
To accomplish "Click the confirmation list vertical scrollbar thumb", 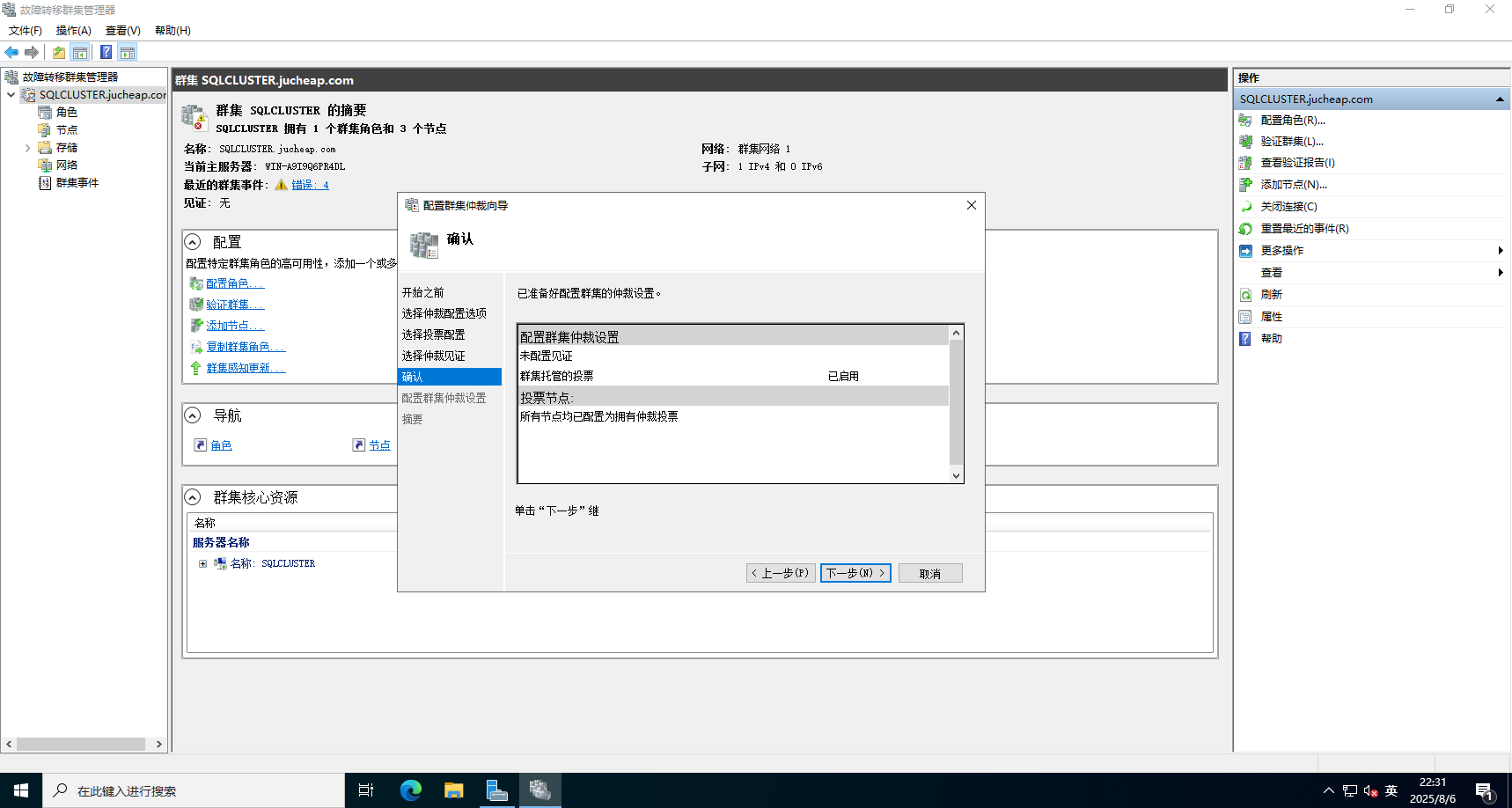I will click(957, 401).
